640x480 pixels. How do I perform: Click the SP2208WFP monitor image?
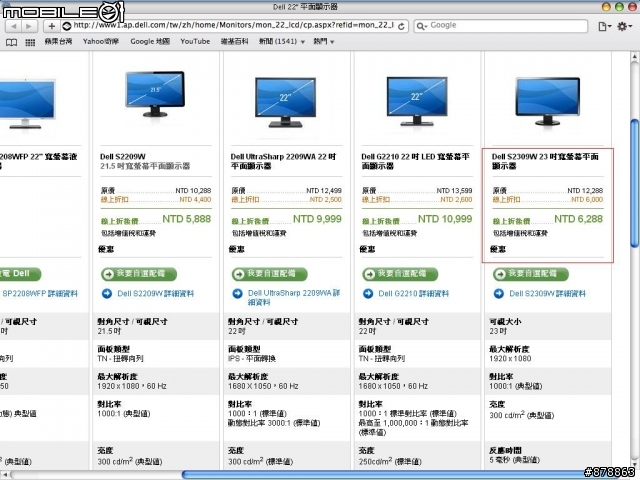(27, 104)
